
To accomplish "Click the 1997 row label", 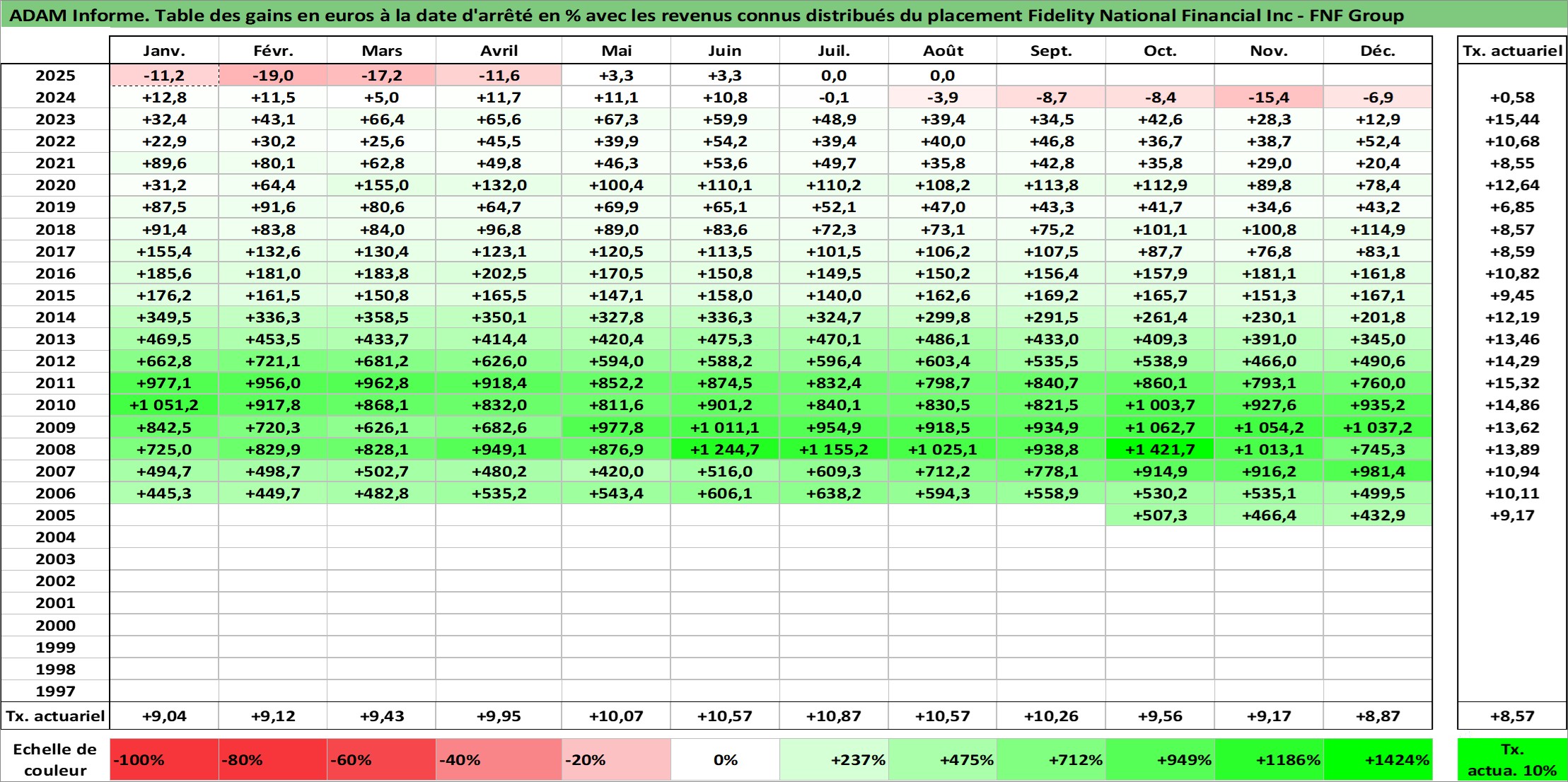I will click(x=55, y=691).
